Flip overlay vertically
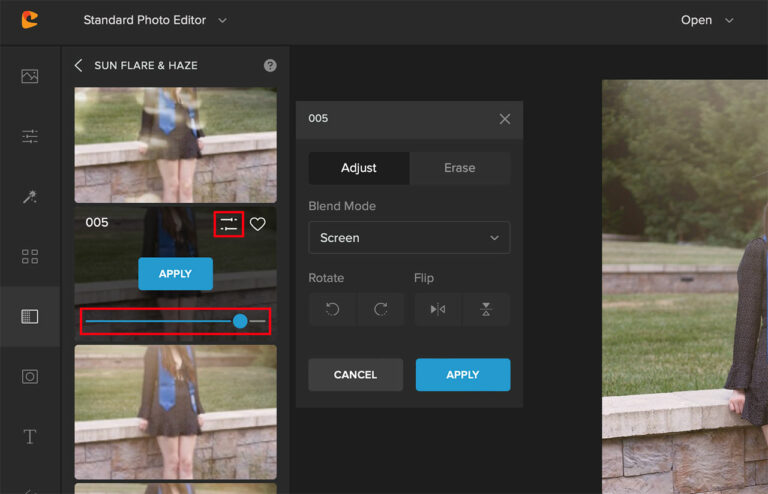Image resolution: width=768 pixels, height=494 pixels. coord(486,309)
